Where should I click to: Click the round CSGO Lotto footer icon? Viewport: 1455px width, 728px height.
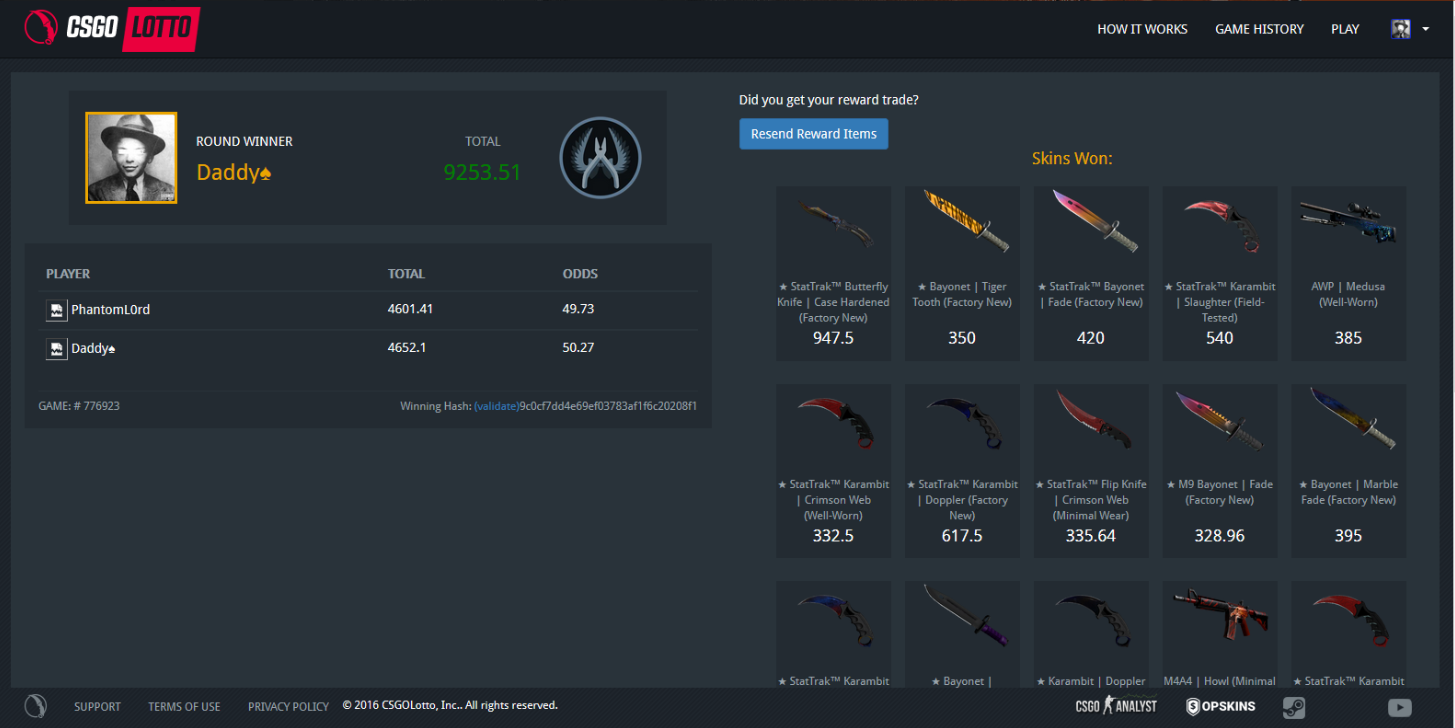tap(36, 706)
